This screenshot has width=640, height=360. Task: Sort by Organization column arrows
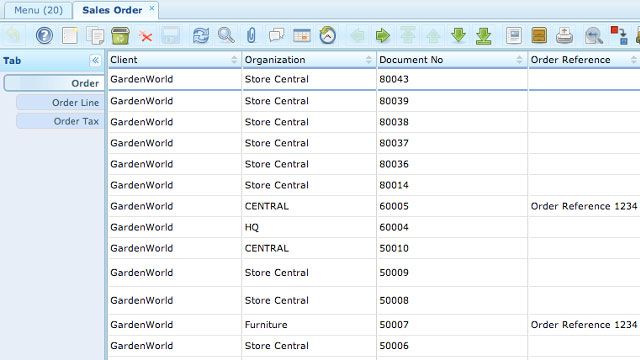369,60
